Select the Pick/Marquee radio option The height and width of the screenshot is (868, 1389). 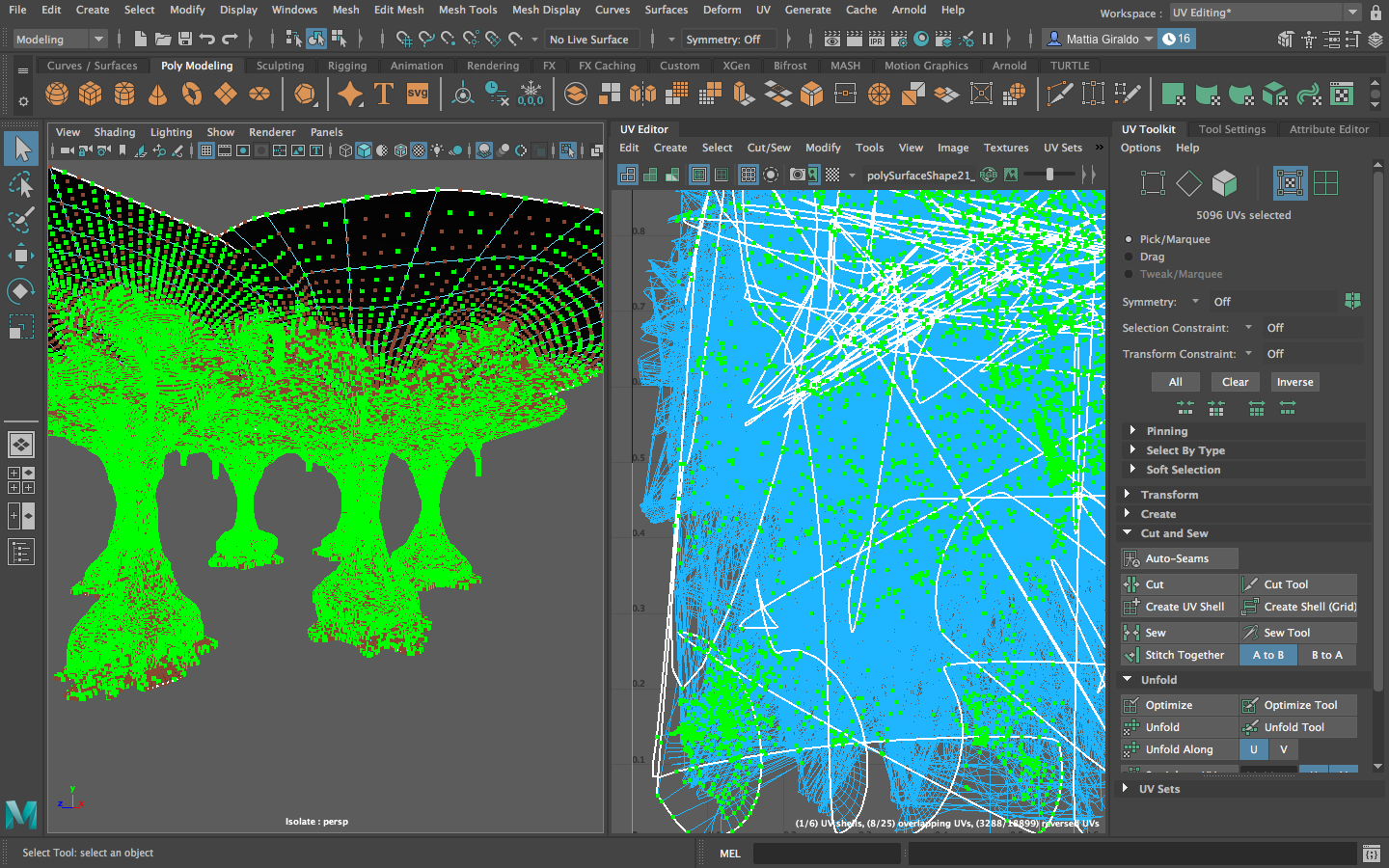coord(1129,239)
